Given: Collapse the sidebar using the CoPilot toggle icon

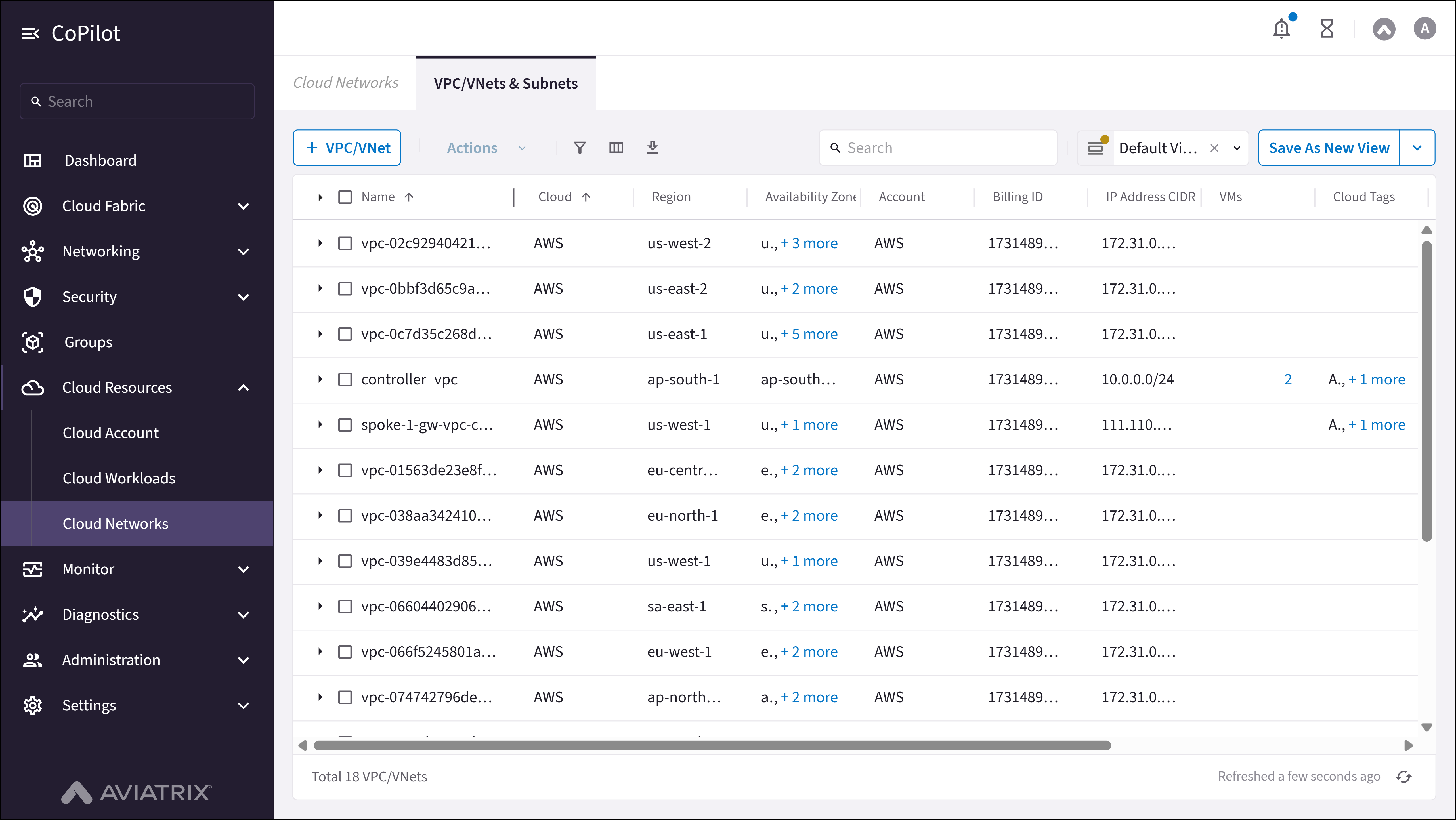Looking at the screenshot, I should coord(31,33).
